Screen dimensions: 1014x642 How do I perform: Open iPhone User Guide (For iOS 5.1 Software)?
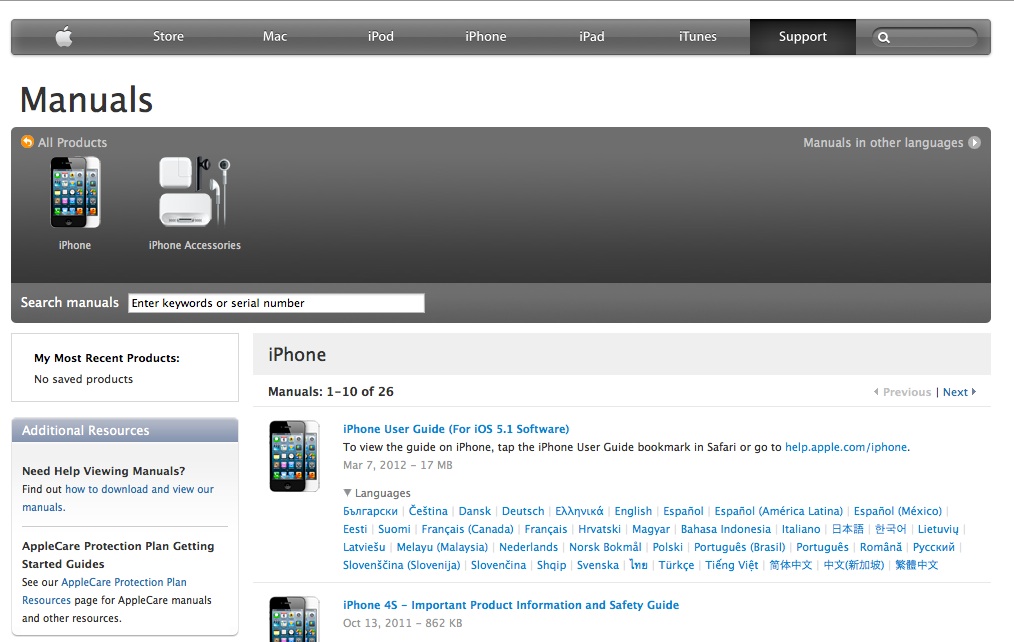(456, 429)
